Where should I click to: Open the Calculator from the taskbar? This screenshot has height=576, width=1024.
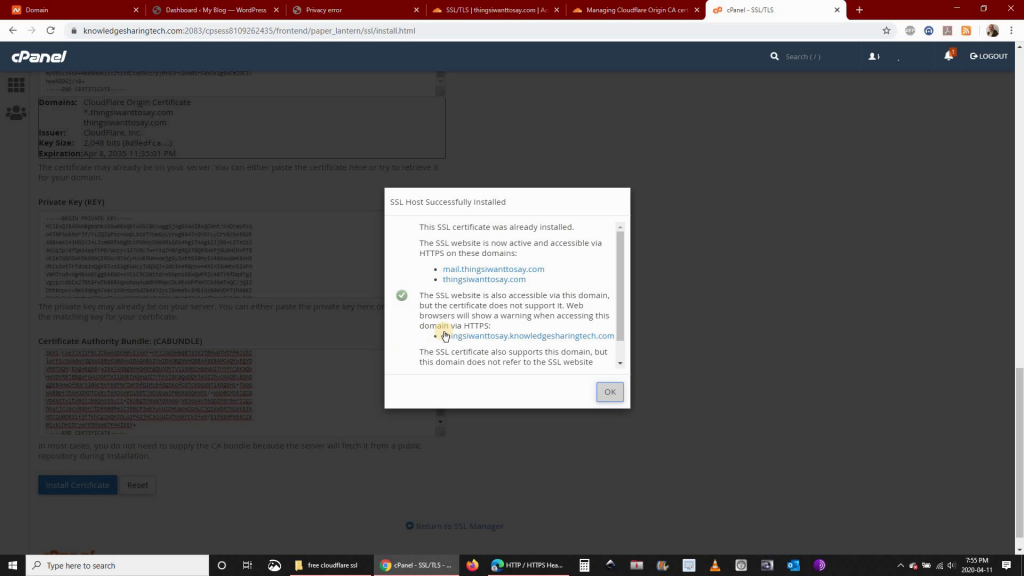point(584,566)
